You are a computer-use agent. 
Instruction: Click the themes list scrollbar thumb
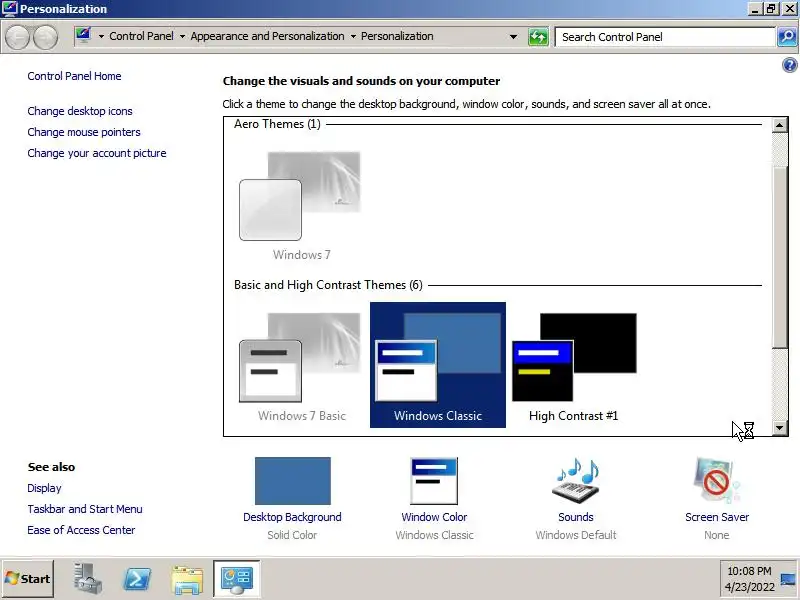point(780,257)
